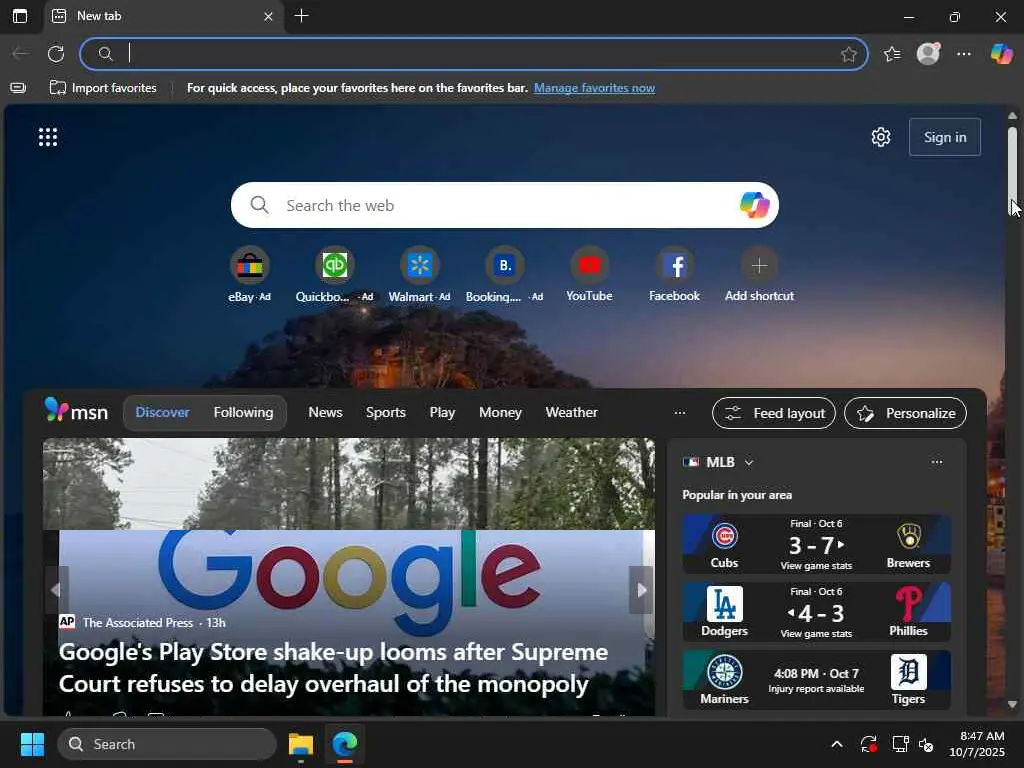Click the Search the web box

coord(504,205)
